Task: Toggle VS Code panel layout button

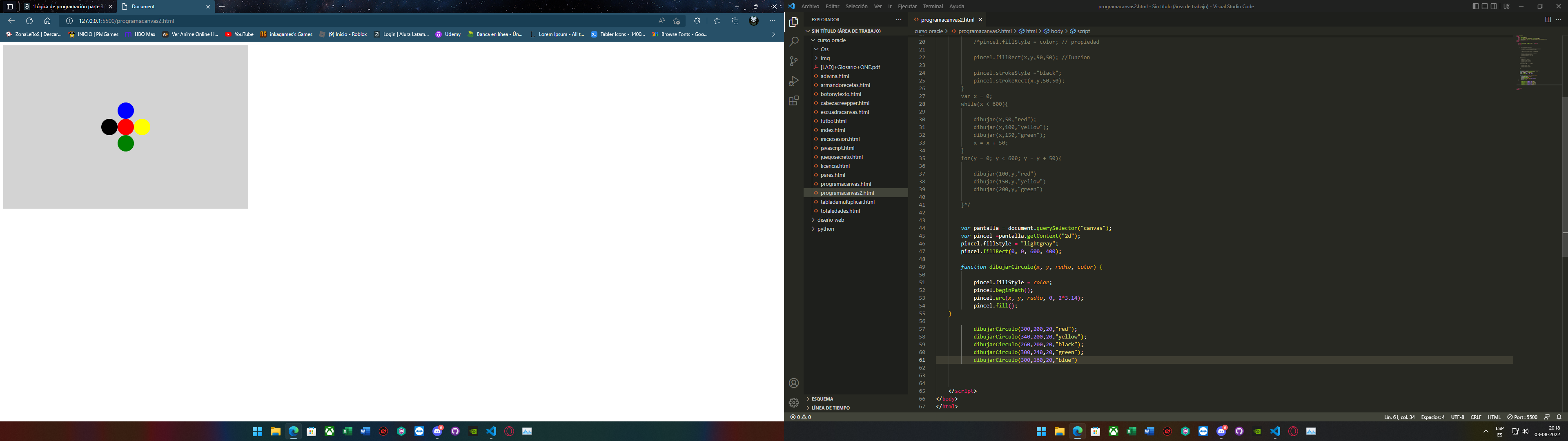Action: coord(1485,6)
